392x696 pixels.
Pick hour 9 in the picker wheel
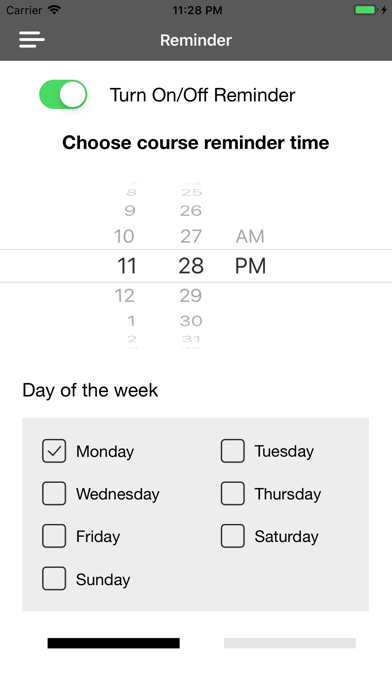click(130, 210)
